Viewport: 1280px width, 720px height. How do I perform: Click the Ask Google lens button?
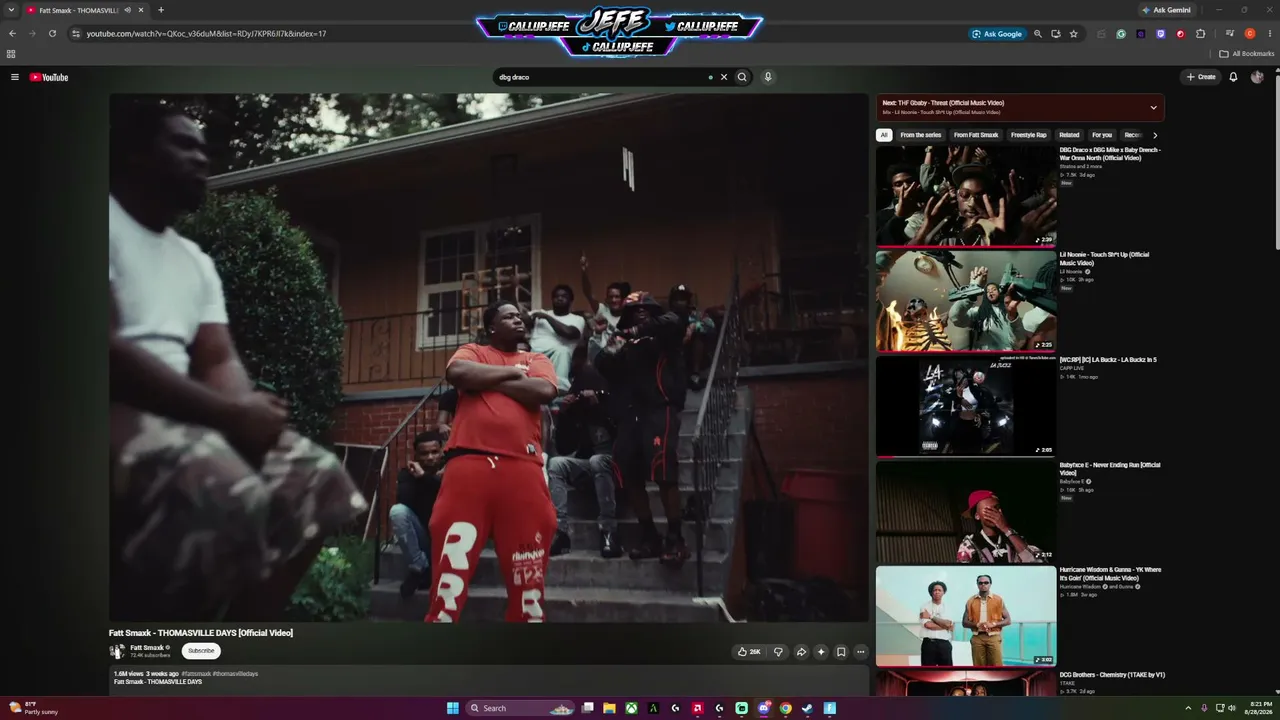pos(997,34)
